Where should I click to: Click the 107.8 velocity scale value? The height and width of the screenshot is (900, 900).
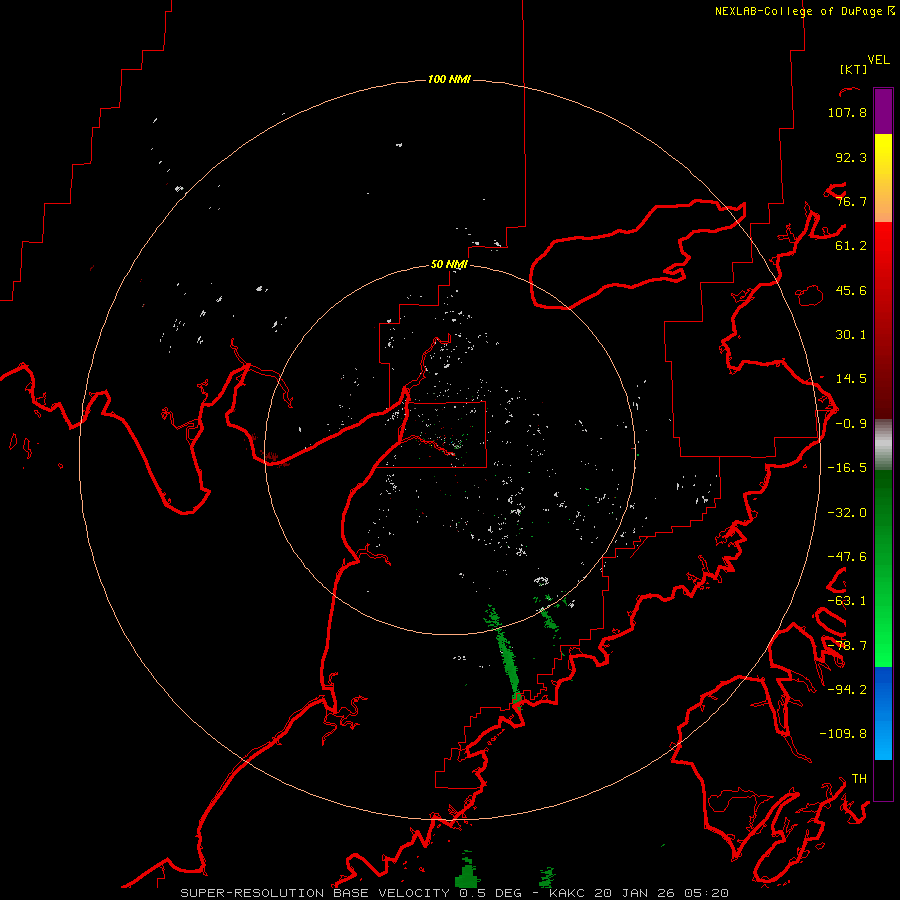click(847, 112)
